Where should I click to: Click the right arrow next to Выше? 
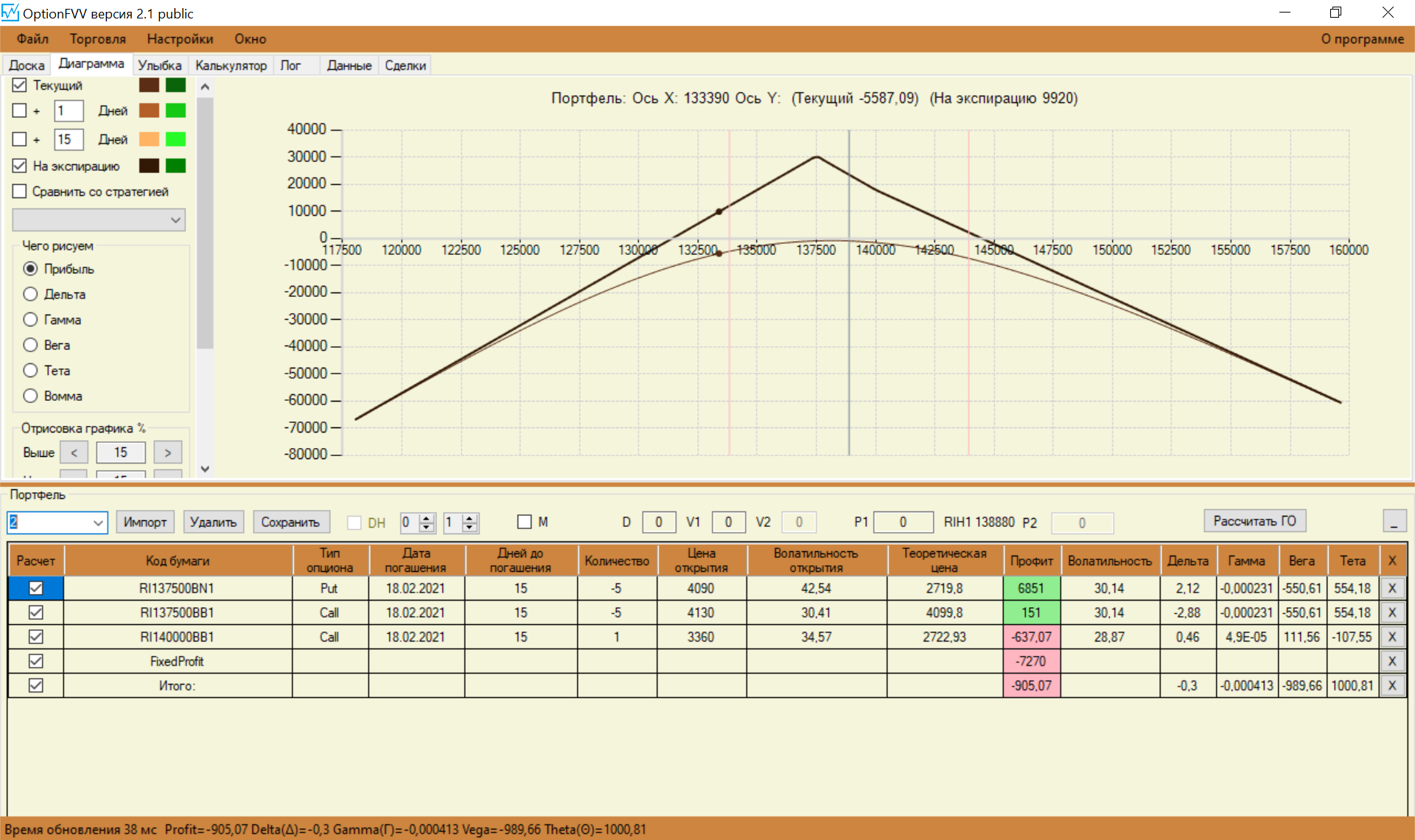point(168,452)
